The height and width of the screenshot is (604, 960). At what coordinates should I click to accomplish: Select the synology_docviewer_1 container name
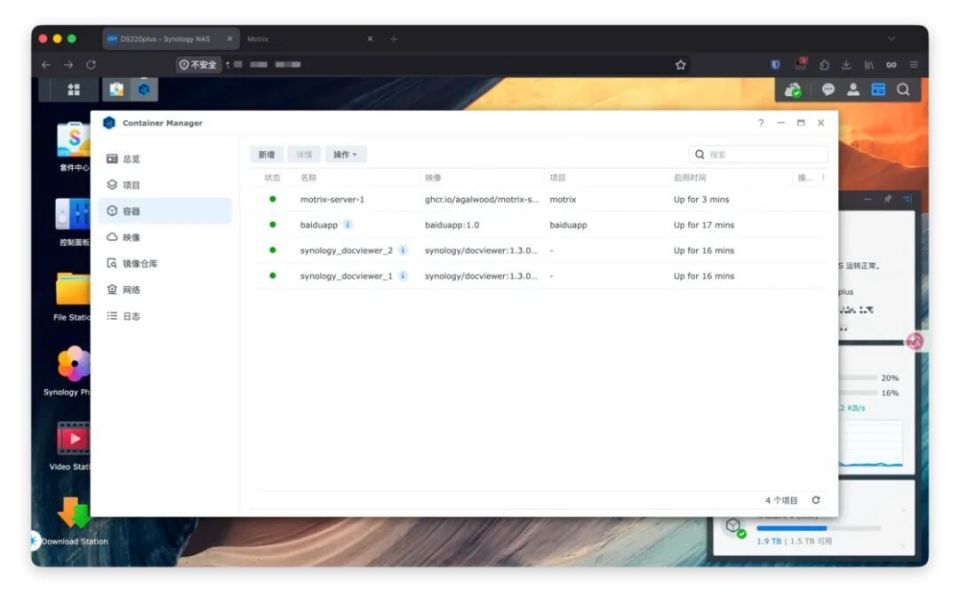(346, 276)
